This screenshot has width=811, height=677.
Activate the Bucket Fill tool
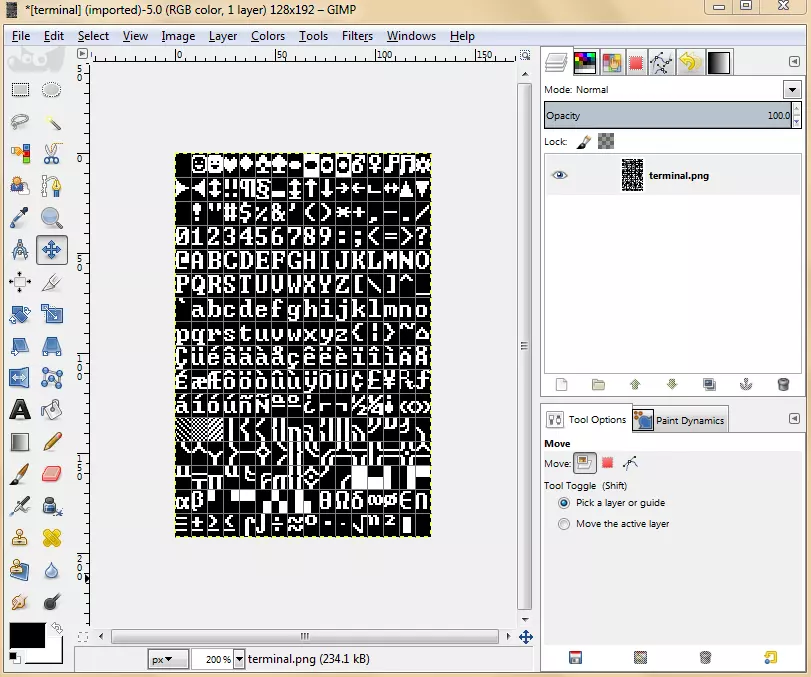[52, 410]
